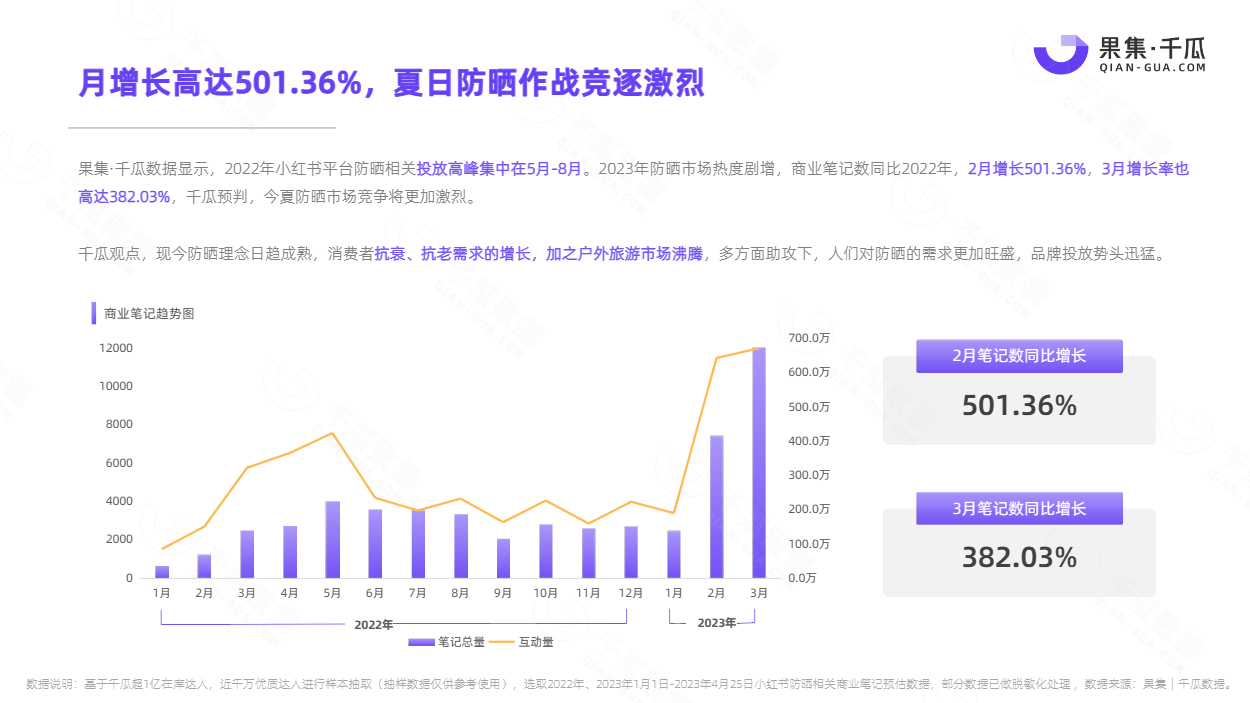Click the 2023年 bracket label
Viewport: 1250px width, 703px height.
click(x=716, y=623)
